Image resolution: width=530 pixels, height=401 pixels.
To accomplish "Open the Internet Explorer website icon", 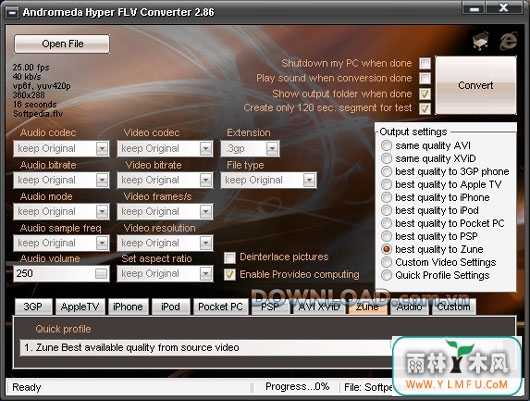I will point(508,41).
